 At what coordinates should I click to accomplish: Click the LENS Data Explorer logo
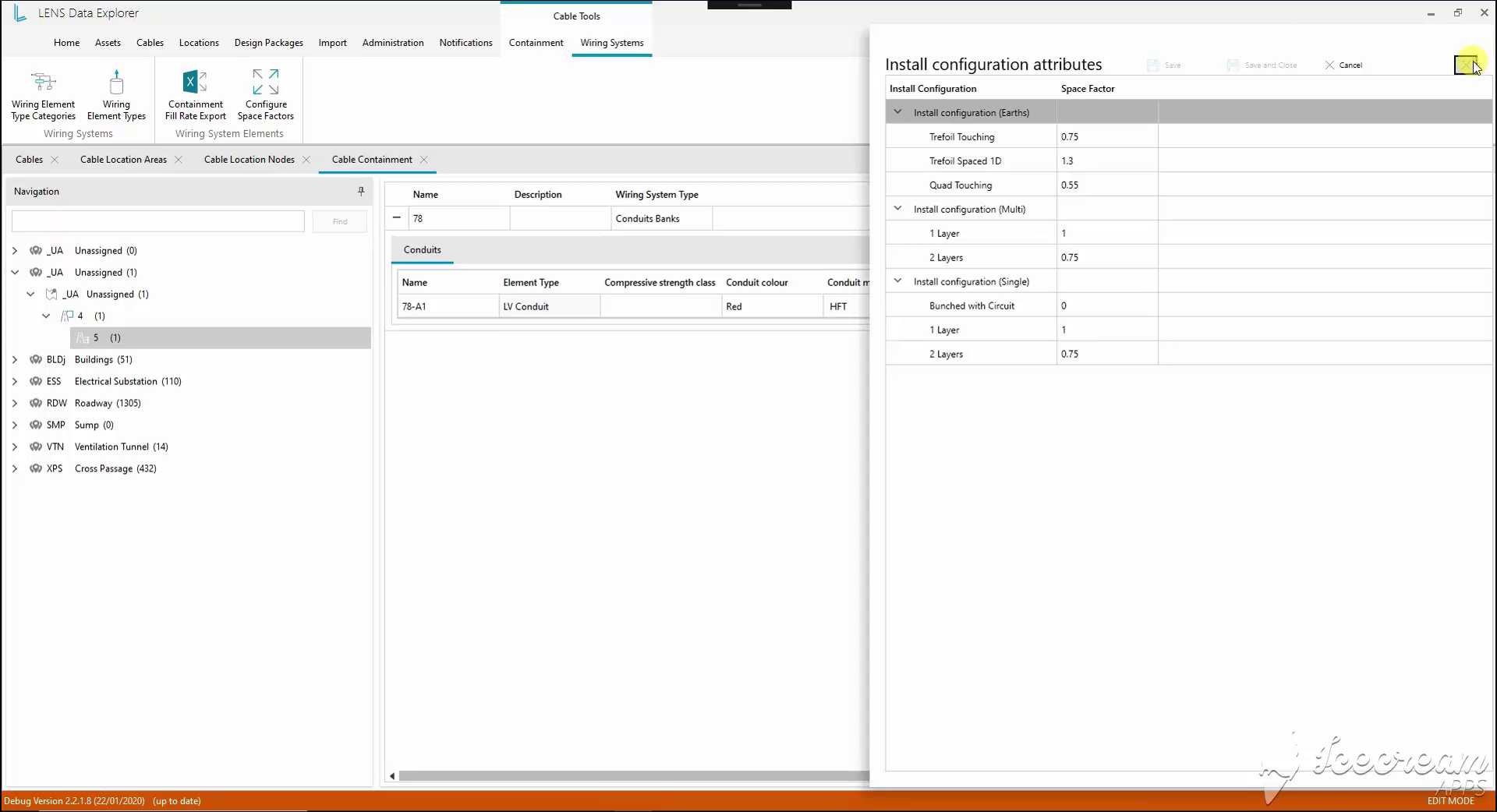[19, 13]
